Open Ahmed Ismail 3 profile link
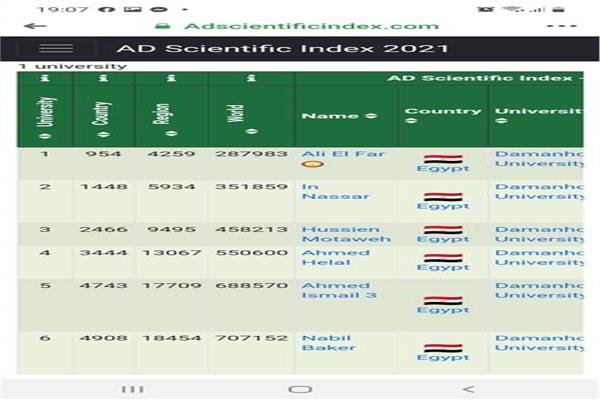This screenshot has width=600, height=400. click(x=339, y=290)
